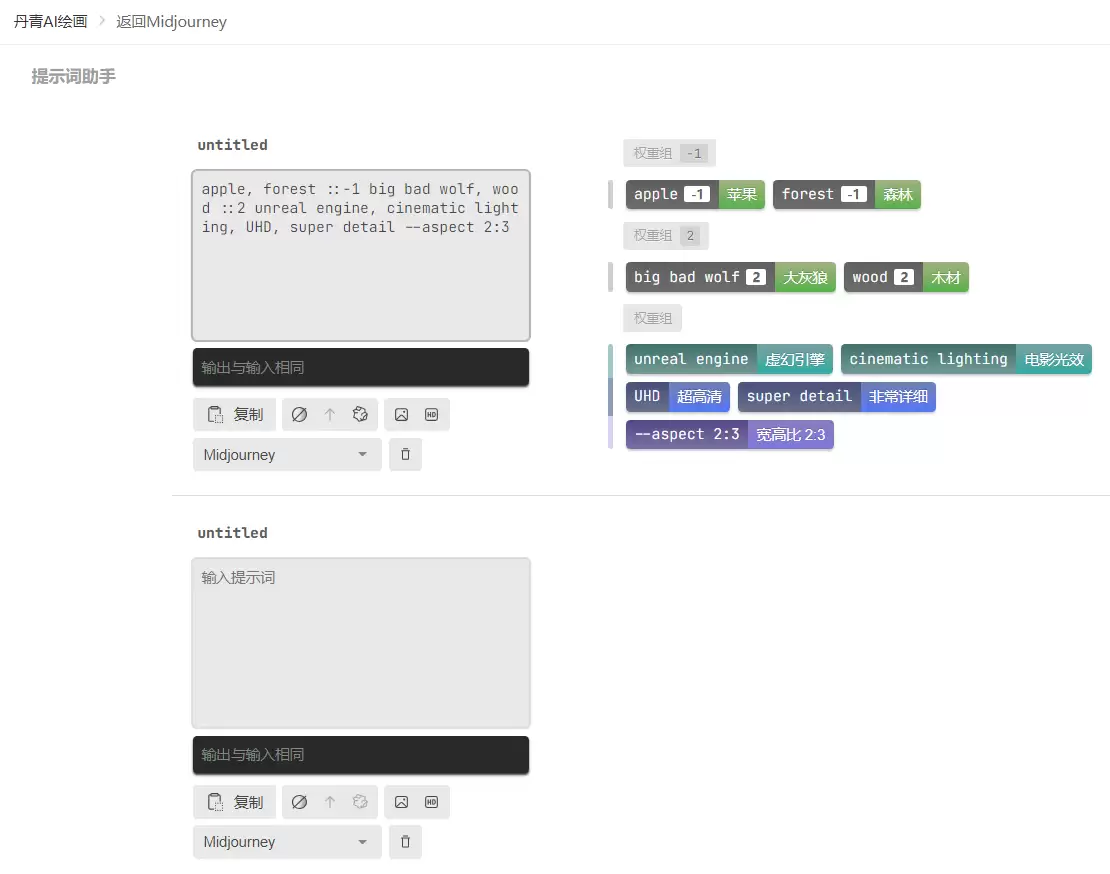Click into the prompt text area containing apple, forest
Image resolution: width=1110 pixels, height=874 pixels.
point(361,255)
